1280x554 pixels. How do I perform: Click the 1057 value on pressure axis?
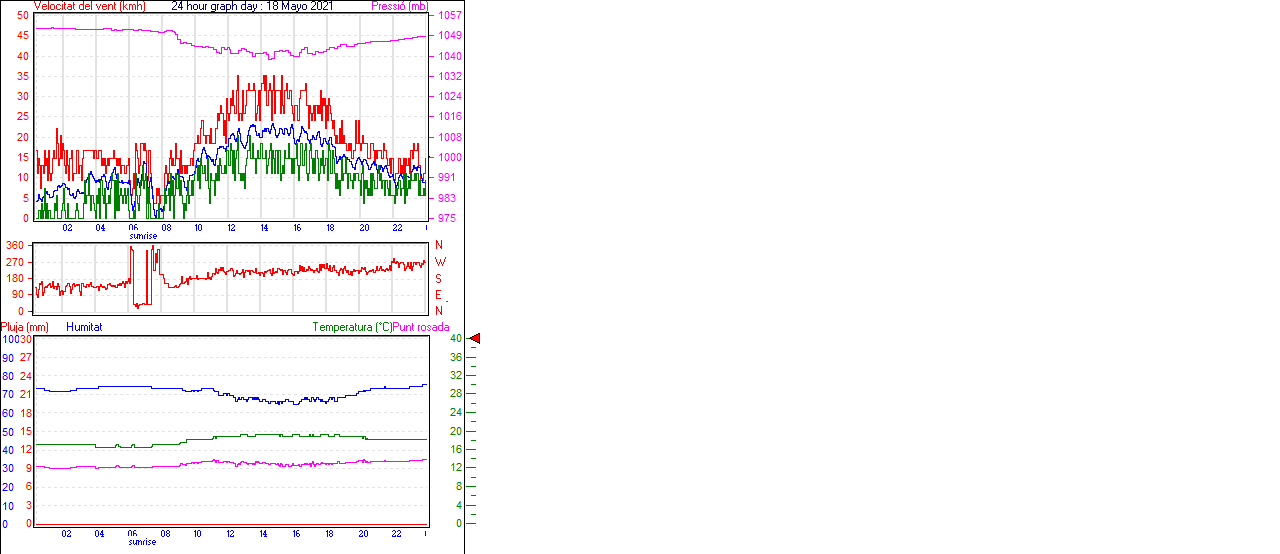pyautogui.click(x=449, y=16)
